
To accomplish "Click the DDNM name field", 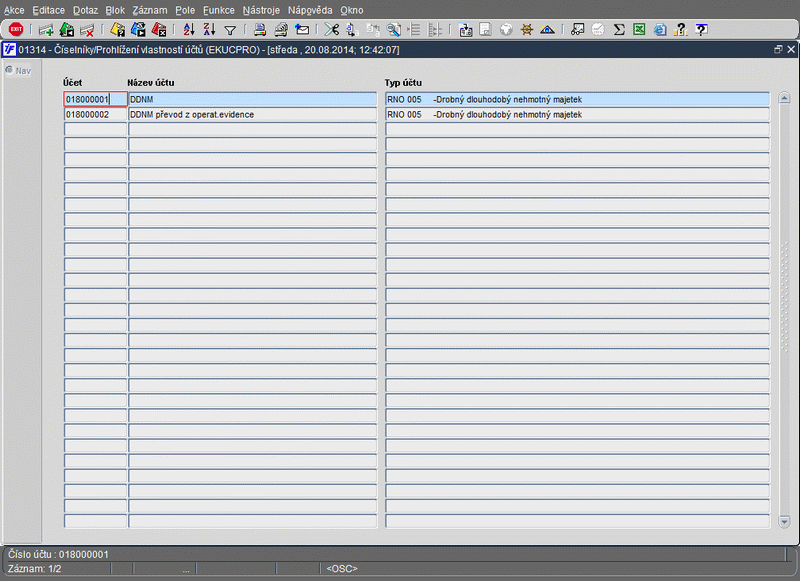I will click(x=253, y=99).
